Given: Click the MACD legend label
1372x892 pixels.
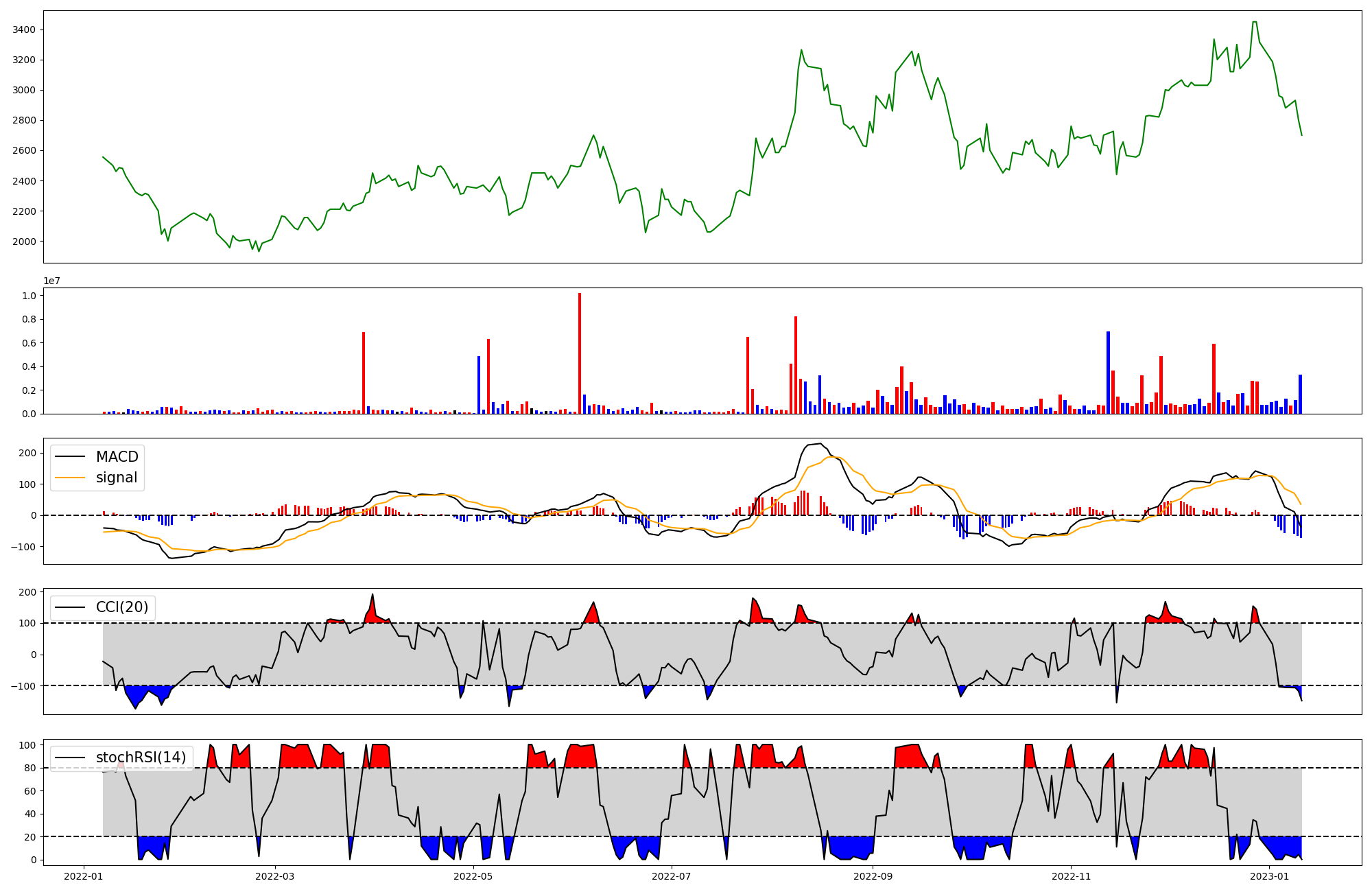Looking at the screenshot, I should click(117, 457).
